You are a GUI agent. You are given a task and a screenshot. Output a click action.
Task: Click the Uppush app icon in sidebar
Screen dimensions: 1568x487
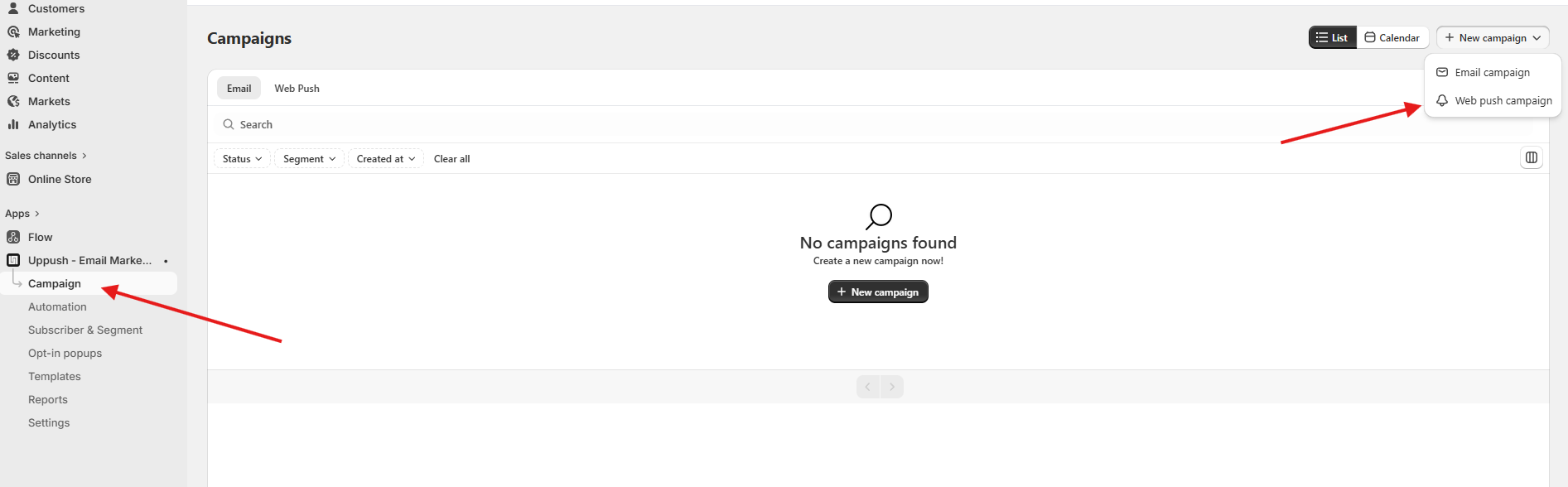pos(13,260)
